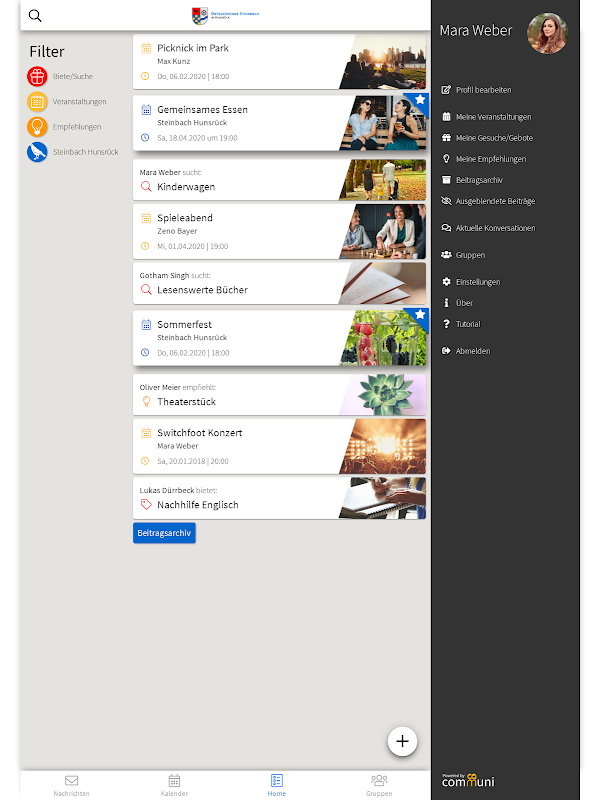
Task: Open the Nachrichten tab
Action: [x=71, y=785]
